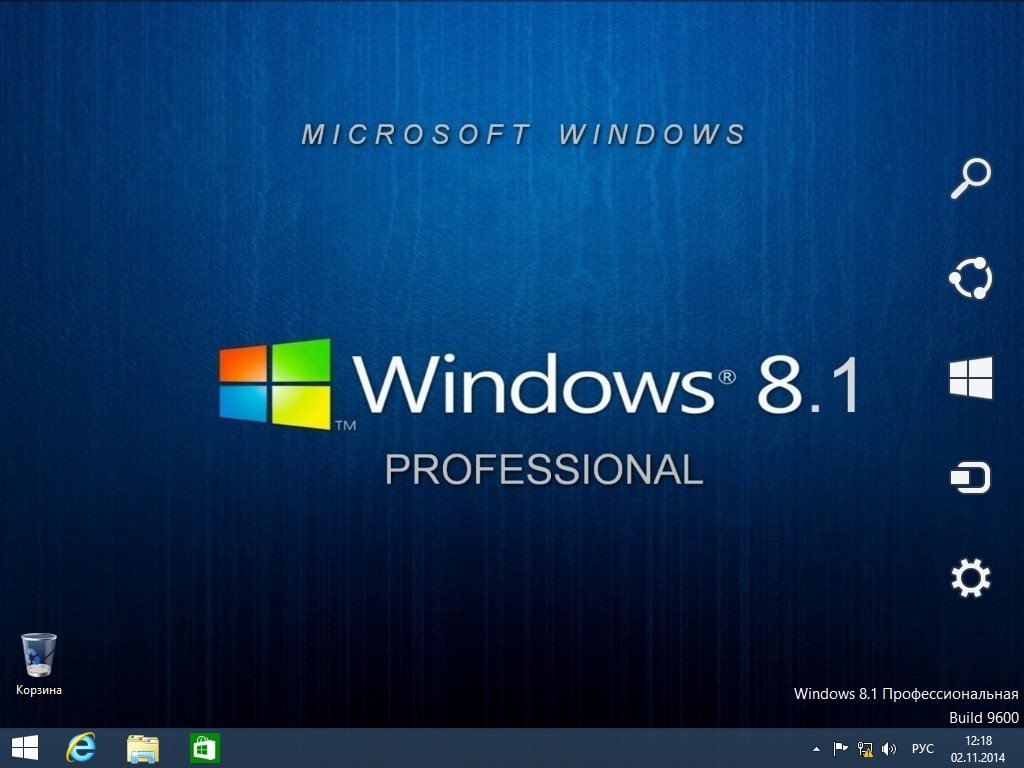Launch Internet Explorer from the taskbar
The width and height of the screenshot is (1024, 768).
[81, 748]
